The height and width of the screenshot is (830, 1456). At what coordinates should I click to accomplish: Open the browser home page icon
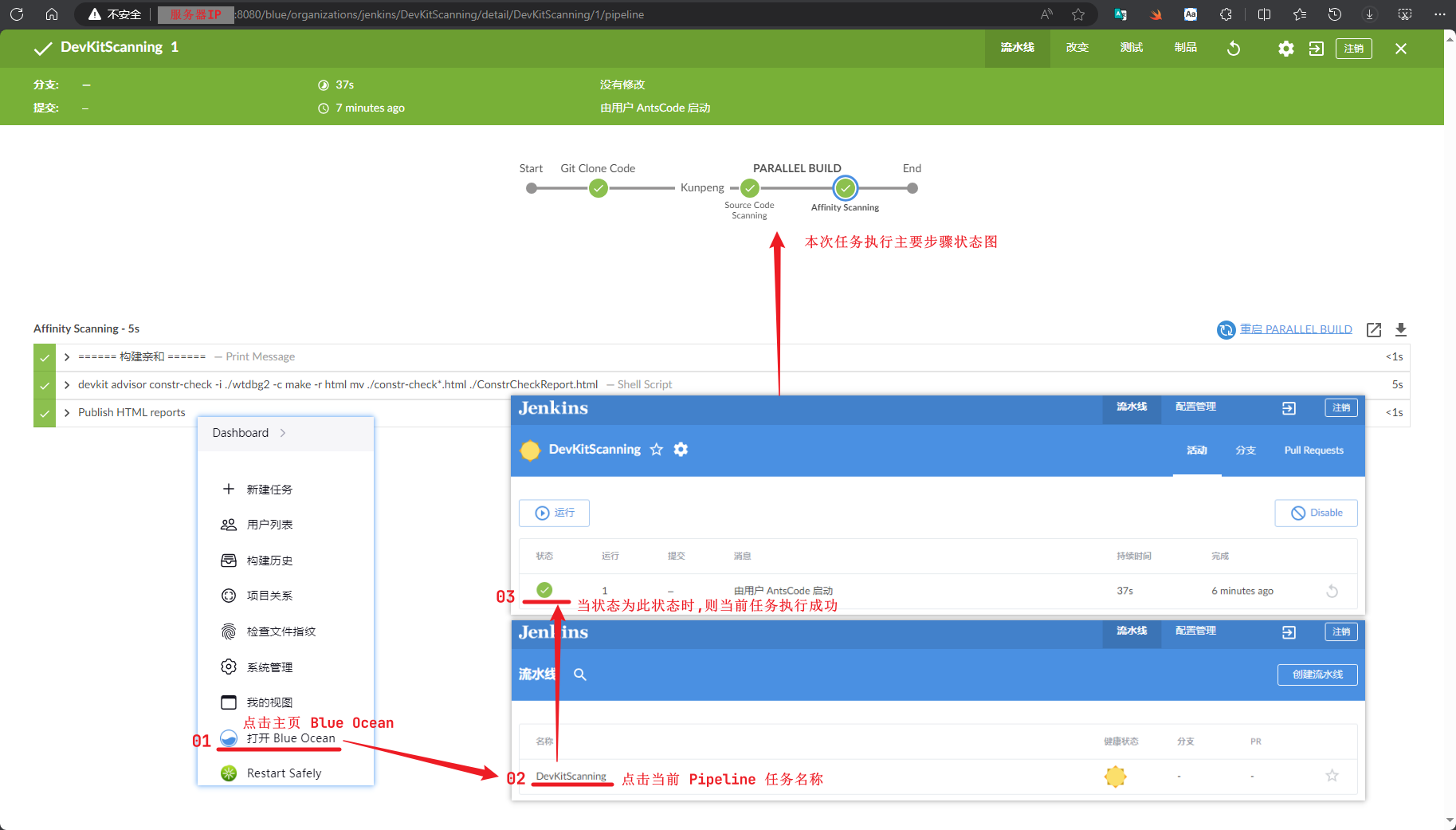(x=52, y=14)
